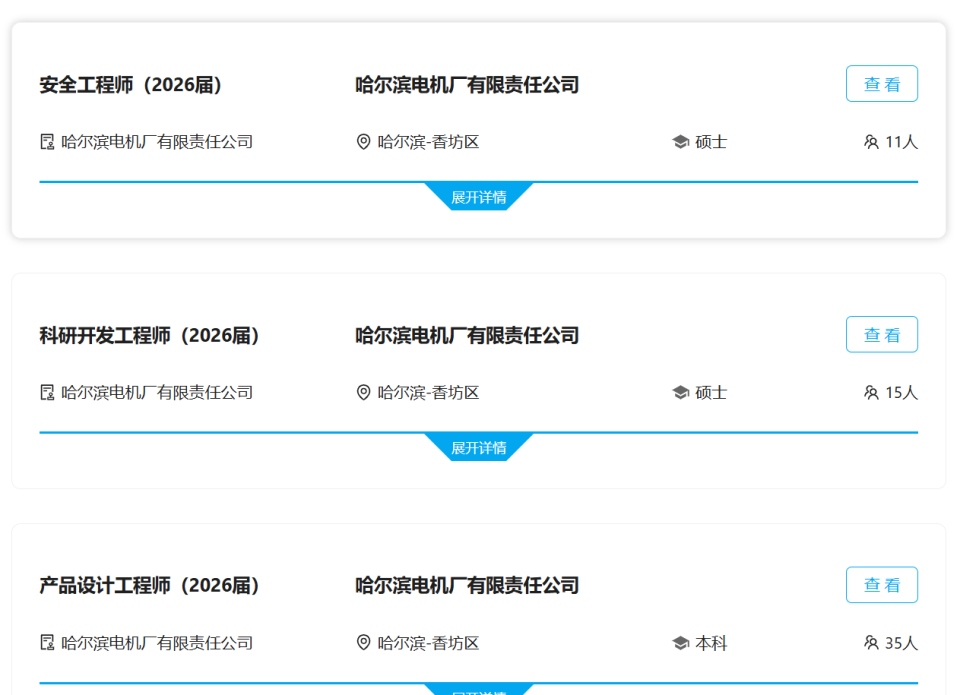Click people icon beside 15人
960x695 pixels.
(x=871, y=393)
